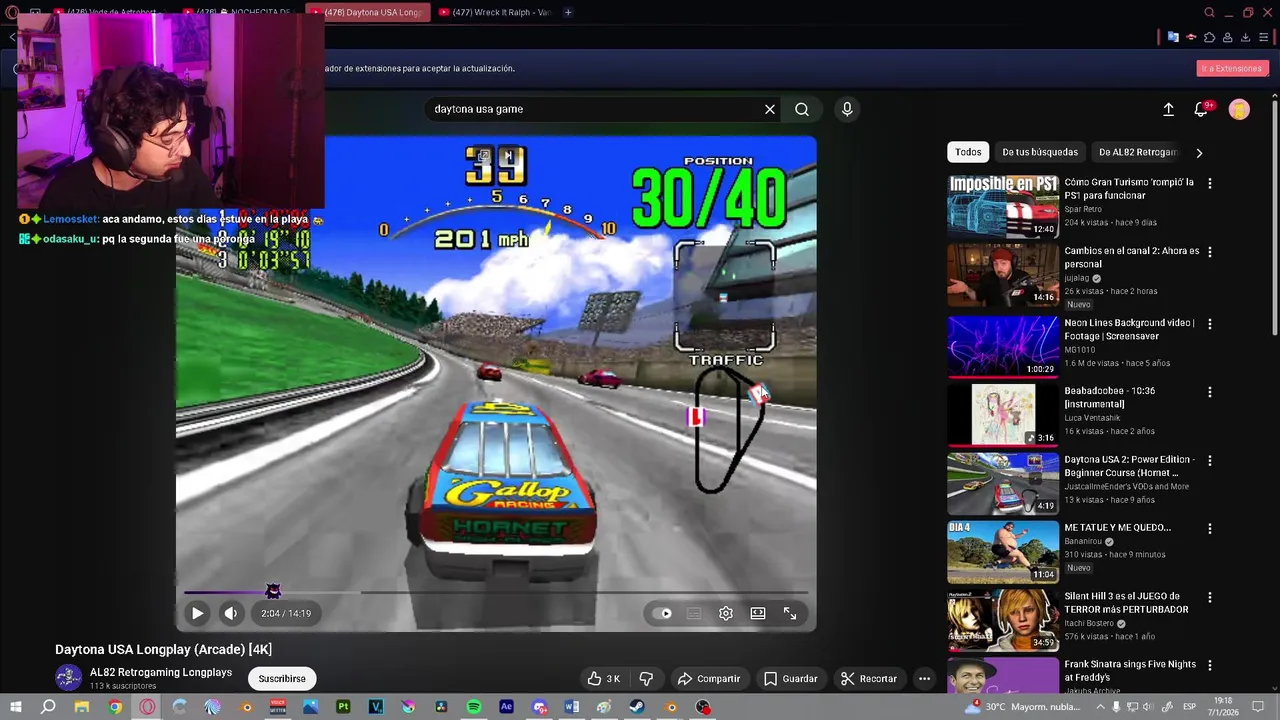1280x720 pixels.
Task: Switch to the 'Wreck It Ralph' browser tab
Action: click(x=495, y=12)
